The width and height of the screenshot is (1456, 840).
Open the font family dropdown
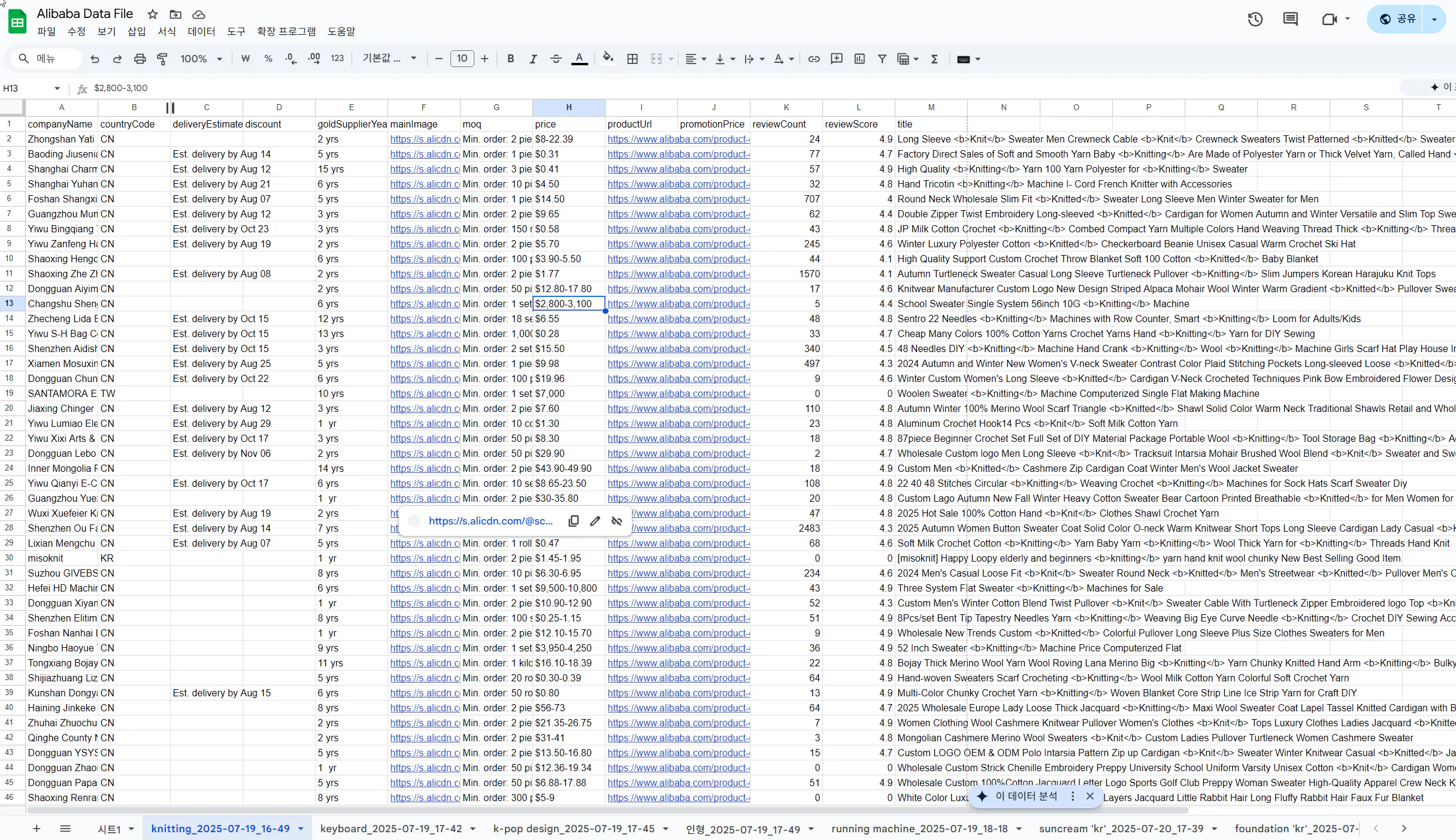(389, 59)
